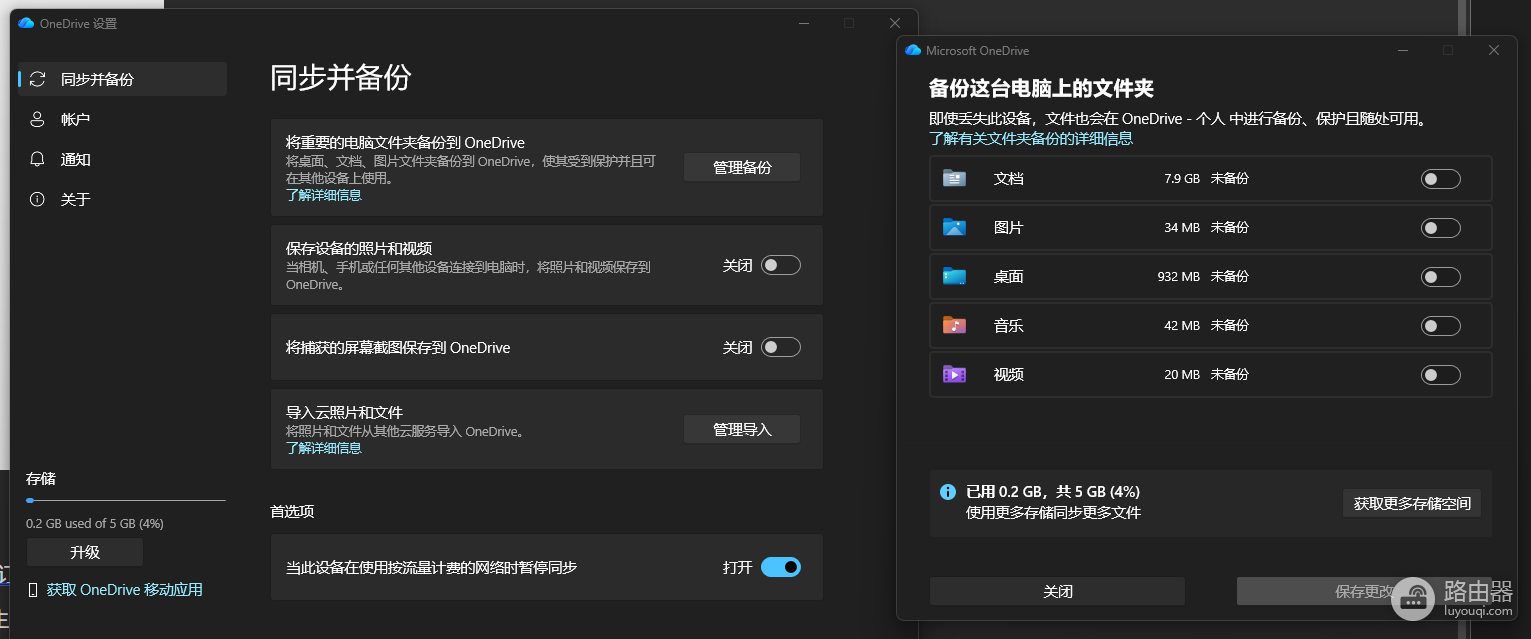Enable backup for 桌面 folder

(x=1440, y=277)
